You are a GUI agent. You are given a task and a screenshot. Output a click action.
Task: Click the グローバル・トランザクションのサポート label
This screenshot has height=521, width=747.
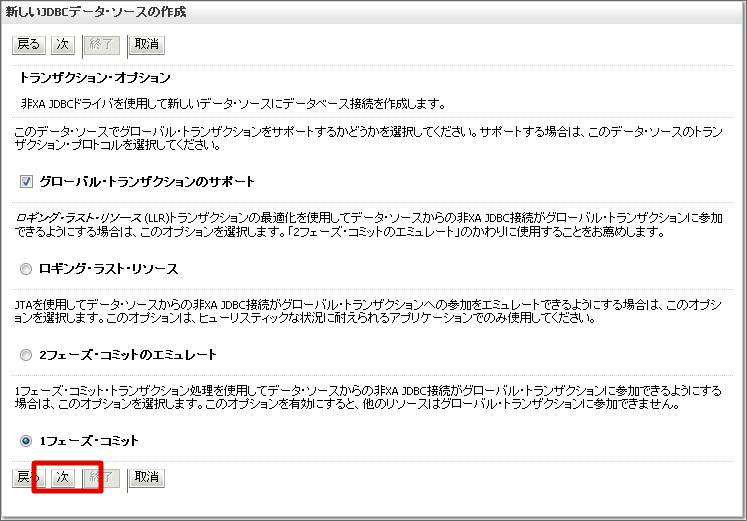[x=147, y=181]
